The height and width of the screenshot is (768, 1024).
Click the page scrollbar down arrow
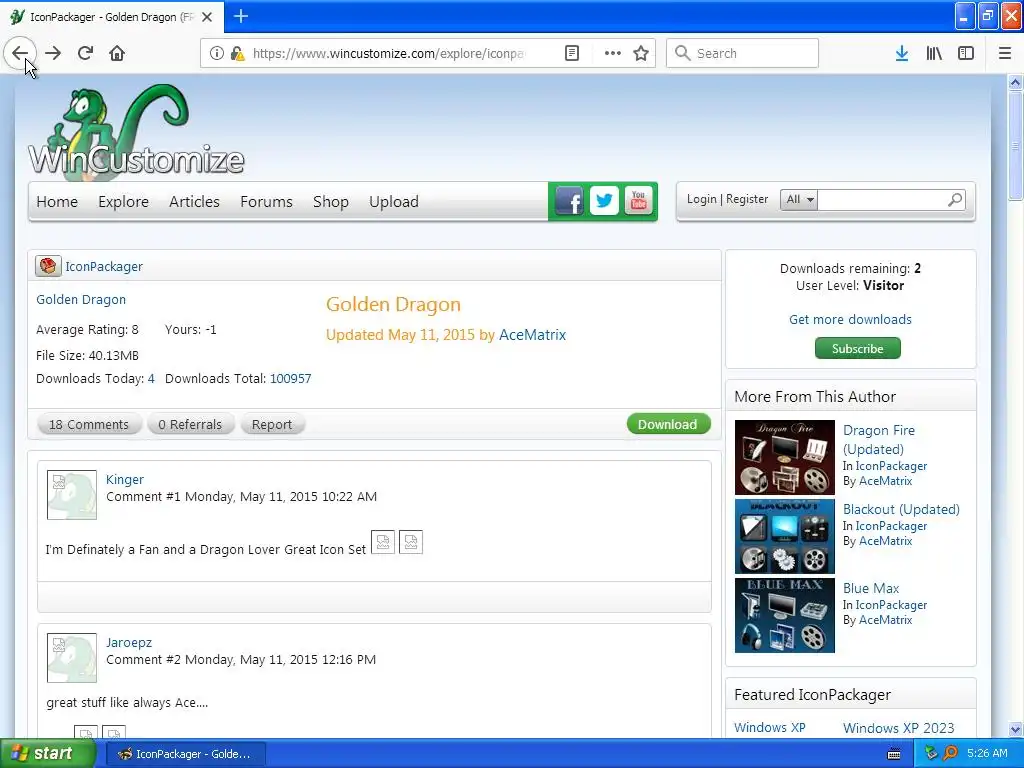point(1015,729)
